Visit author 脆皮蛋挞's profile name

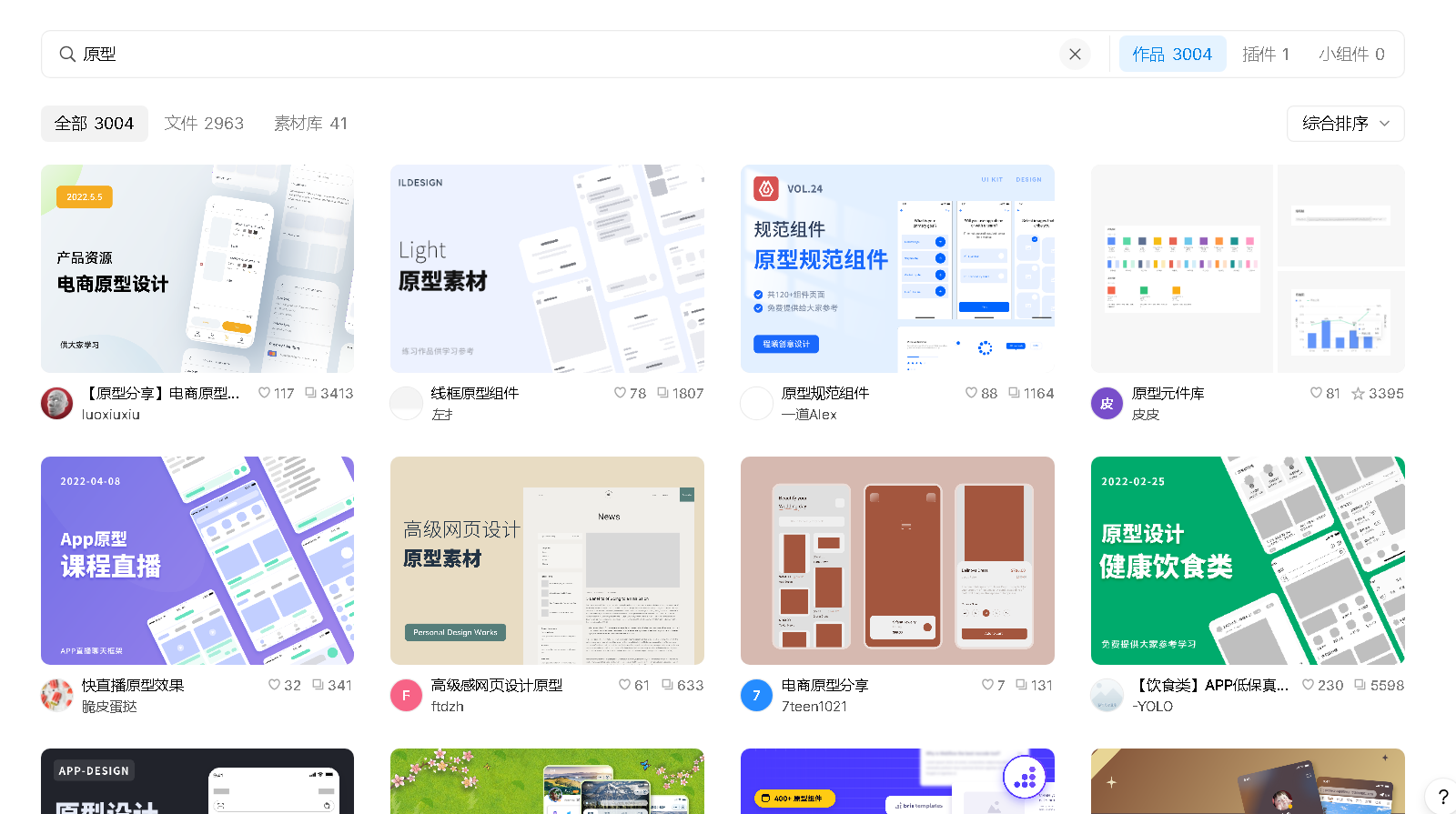[x=109, y=706]
